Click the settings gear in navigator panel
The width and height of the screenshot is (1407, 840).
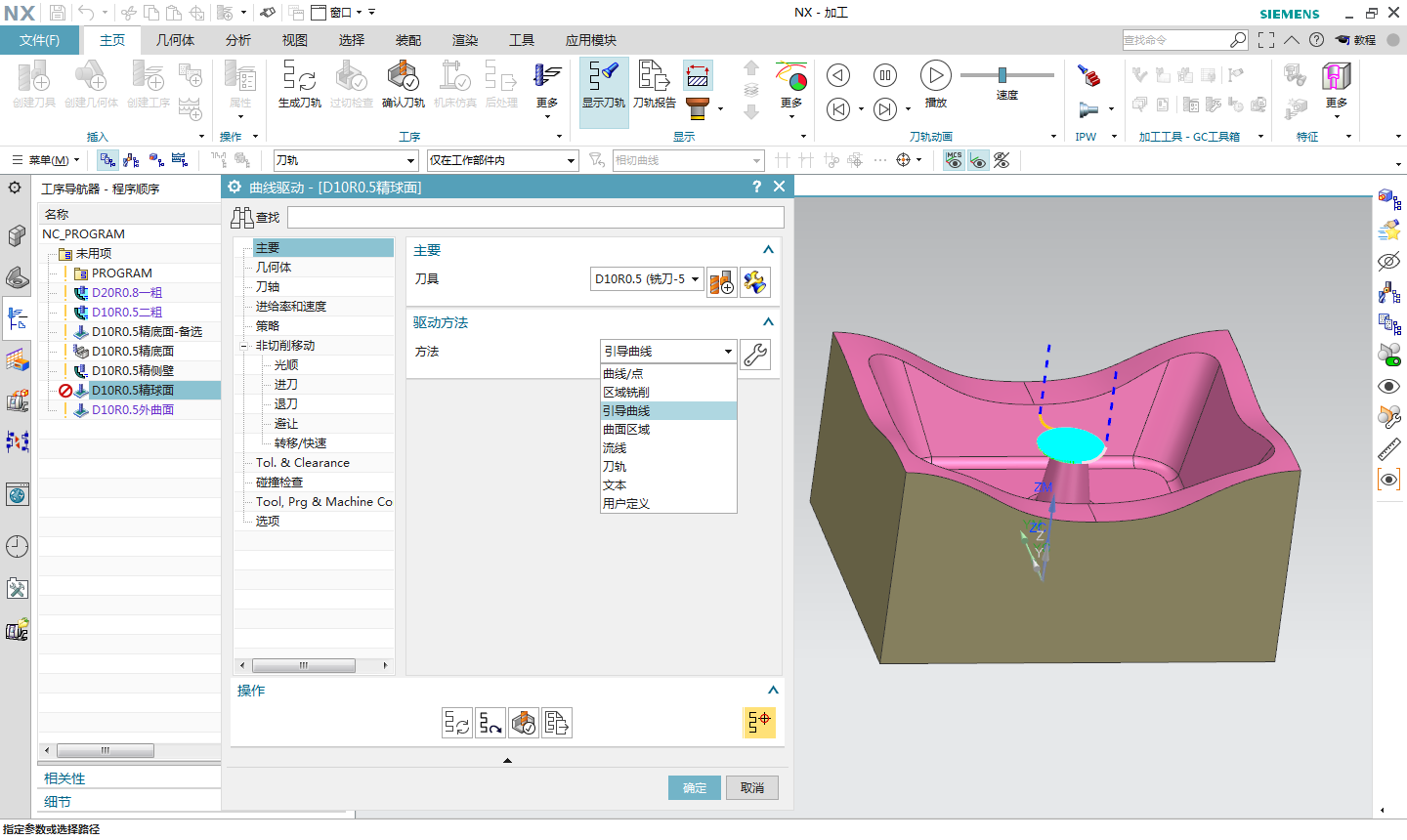[15, 188]
